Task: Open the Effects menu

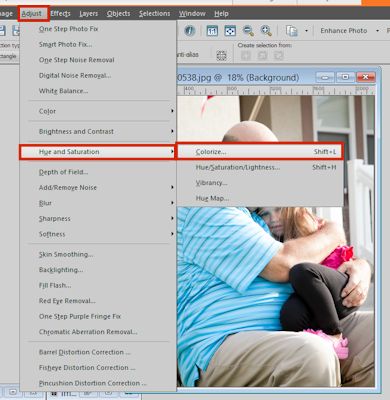Action: 60,14
